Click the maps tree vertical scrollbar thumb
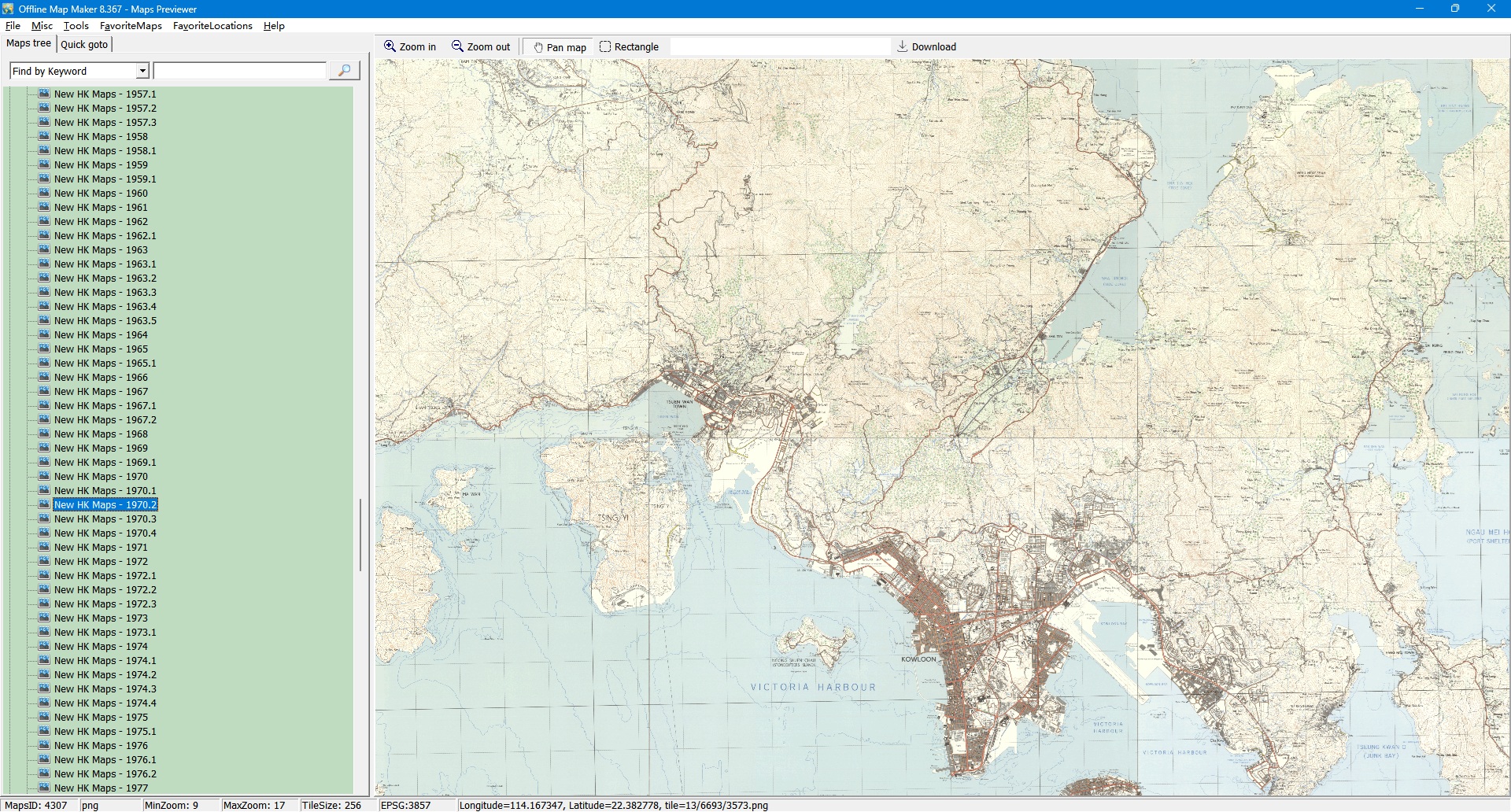 360,535
